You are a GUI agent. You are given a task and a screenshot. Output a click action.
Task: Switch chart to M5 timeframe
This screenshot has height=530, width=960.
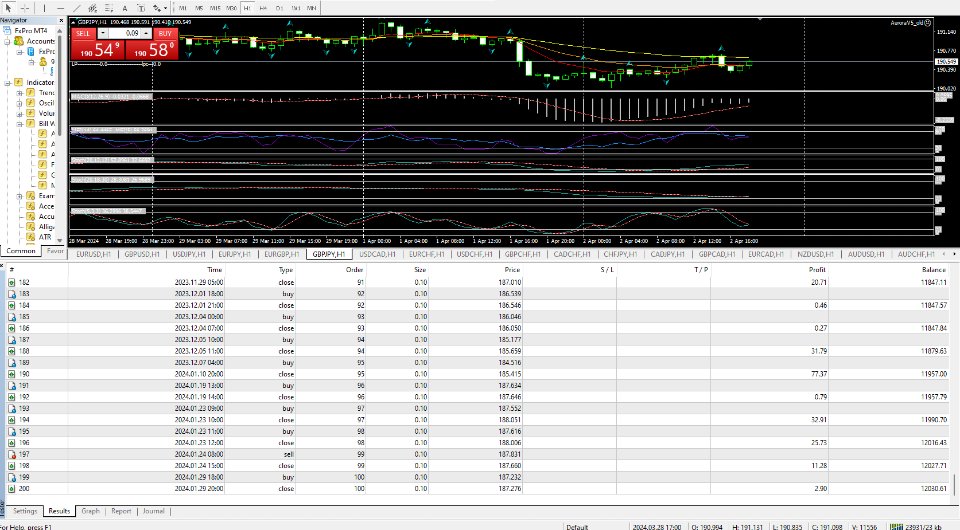click(198, 8)
